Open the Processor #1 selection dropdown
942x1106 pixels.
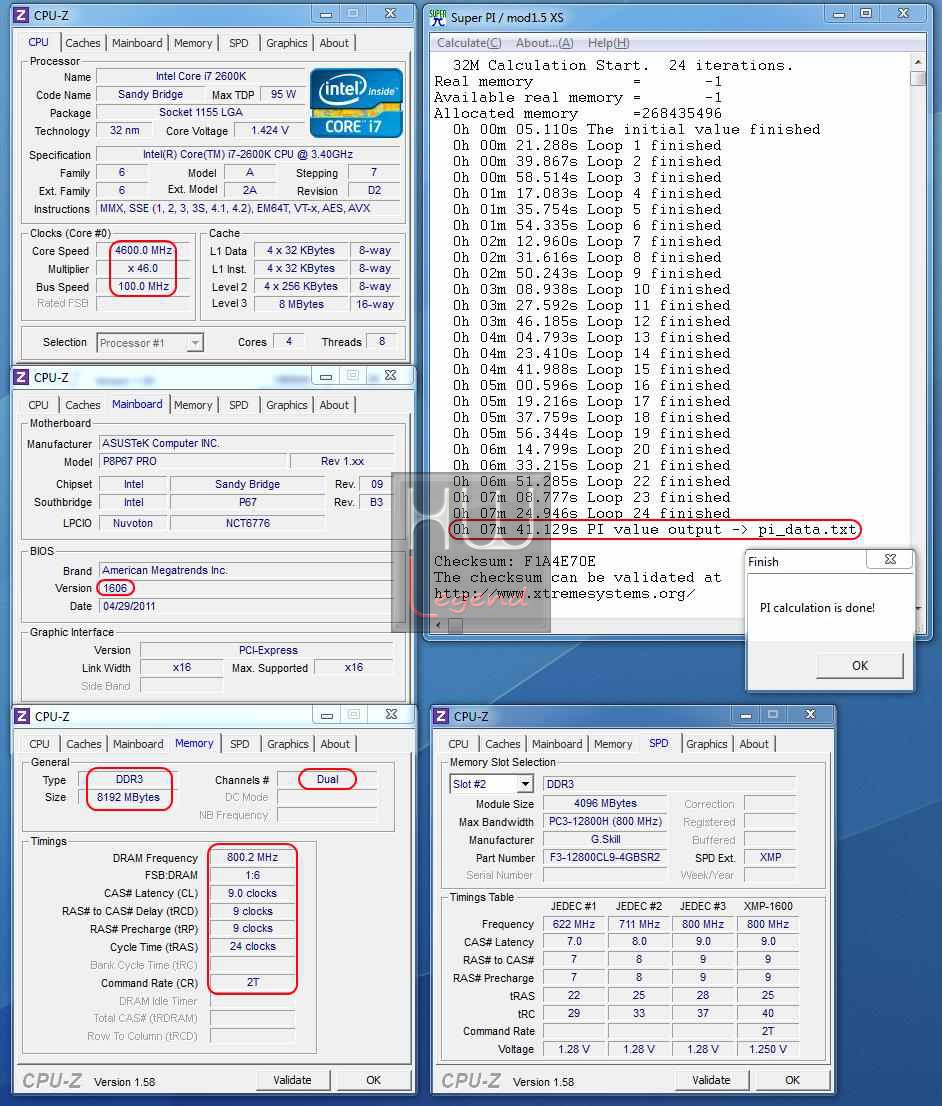pos(195,343)
